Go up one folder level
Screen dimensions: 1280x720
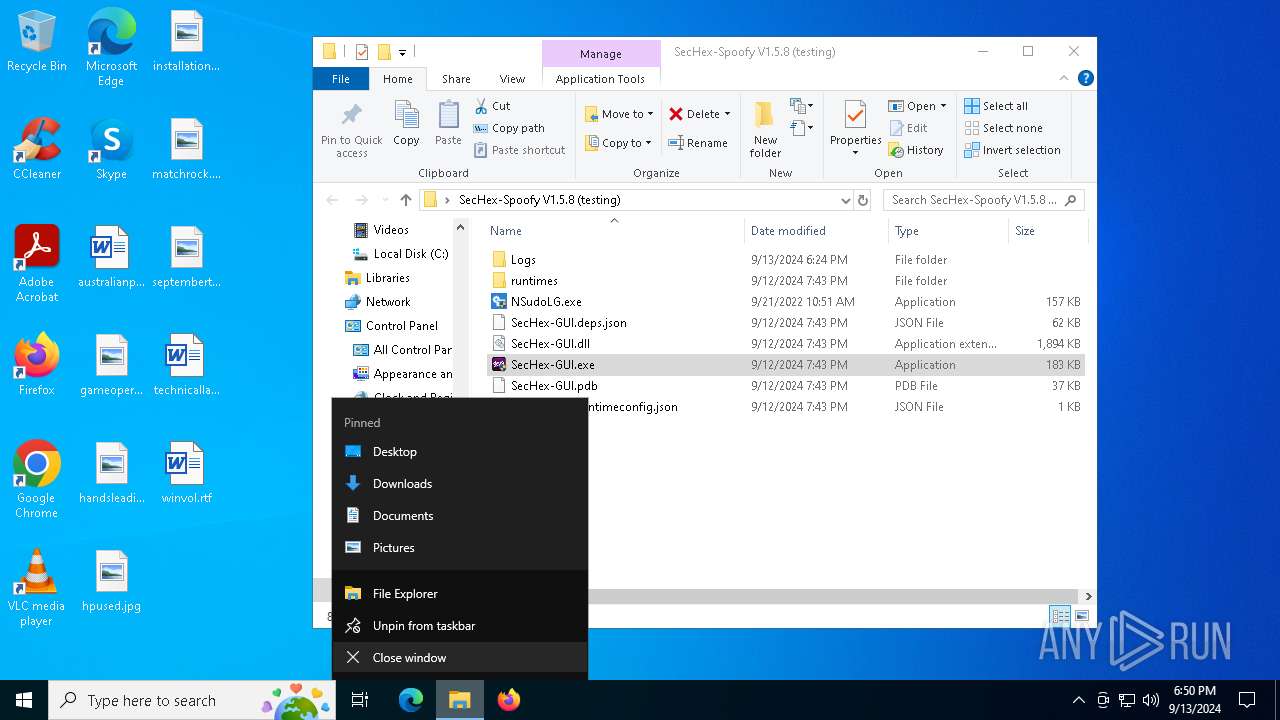[405, 200]
